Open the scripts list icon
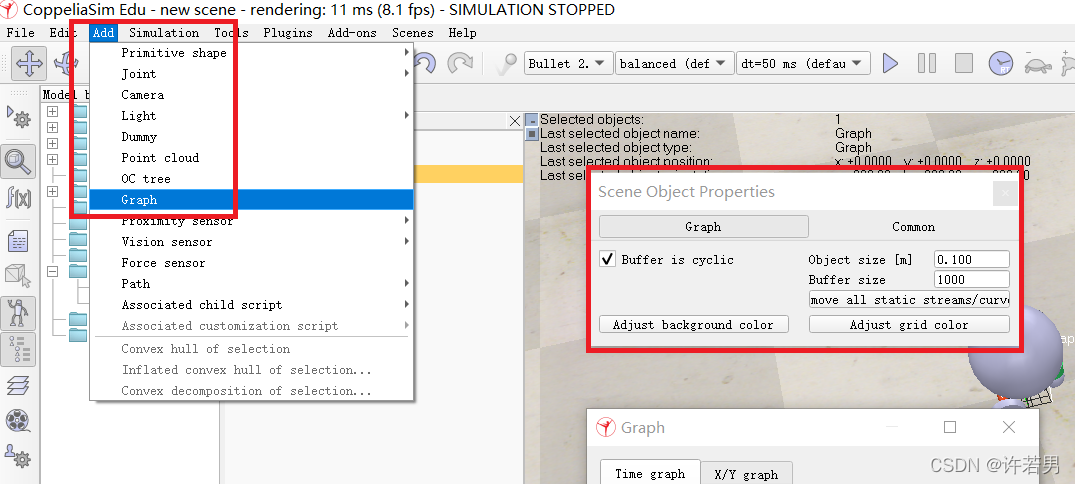This screenshot has height=484, width=1075. [x=19, y=241]
